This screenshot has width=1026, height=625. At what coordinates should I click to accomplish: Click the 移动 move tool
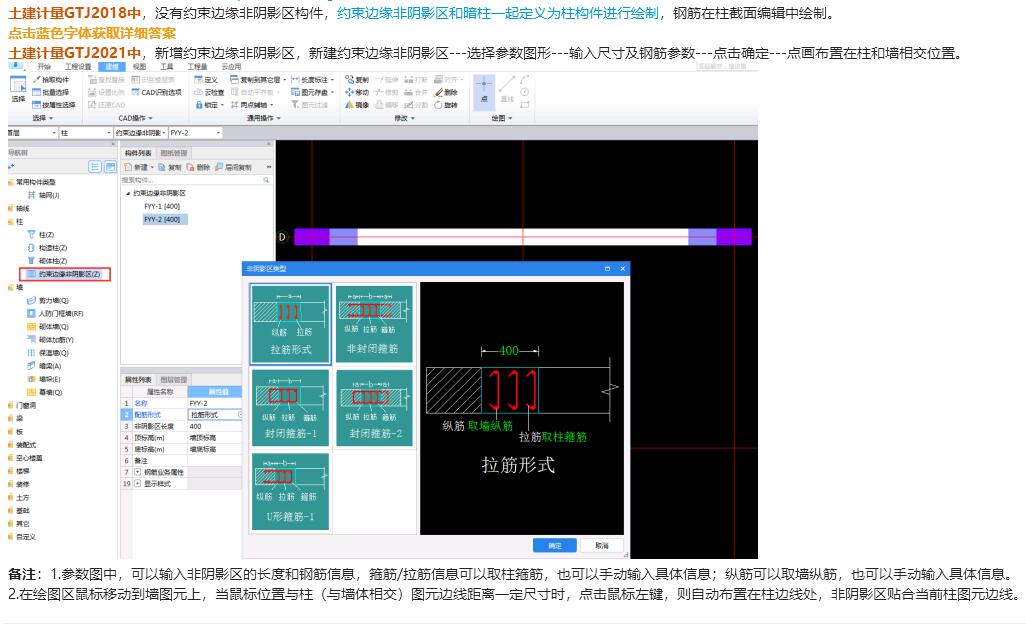pyautogui.click(x=357, y=92)
